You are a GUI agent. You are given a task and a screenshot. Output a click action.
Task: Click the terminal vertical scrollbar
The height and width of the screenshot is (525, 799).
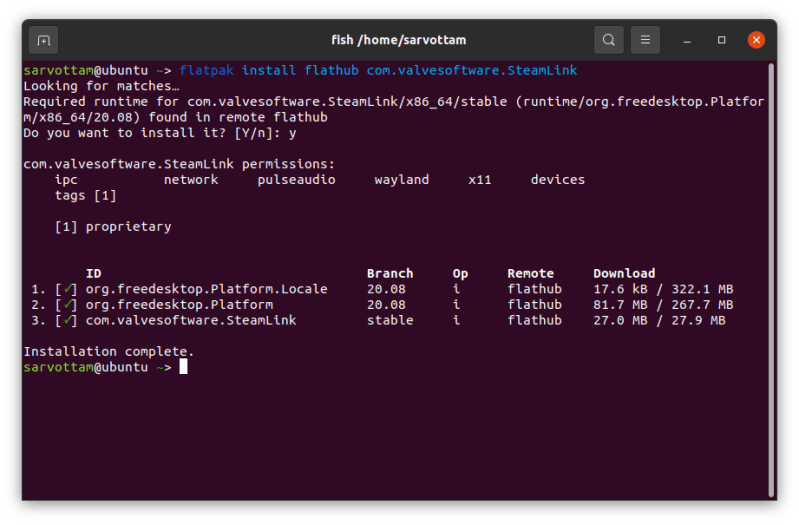pyautogui.click(x=771, y=279)
